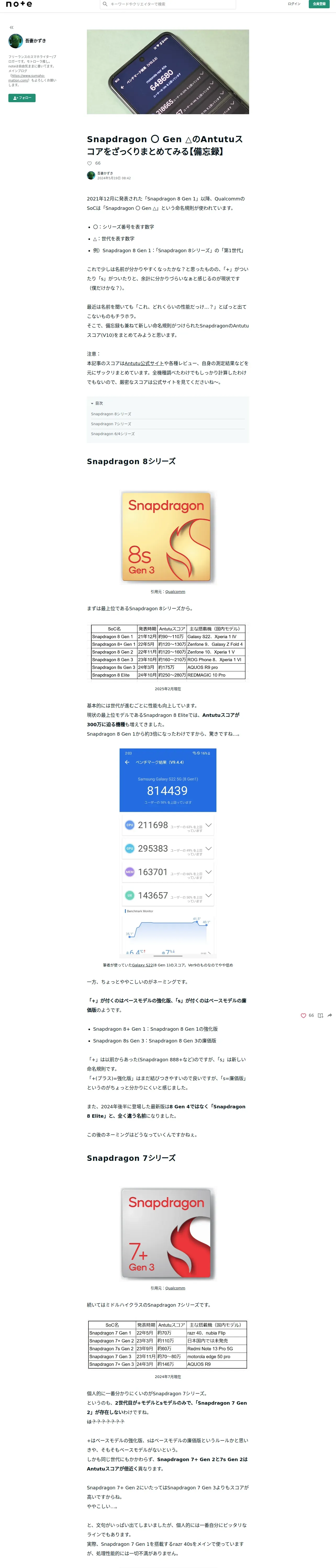Open the note logo home link
The height and width of the screenshot is (1568, 336).
(x=19, y=4)
